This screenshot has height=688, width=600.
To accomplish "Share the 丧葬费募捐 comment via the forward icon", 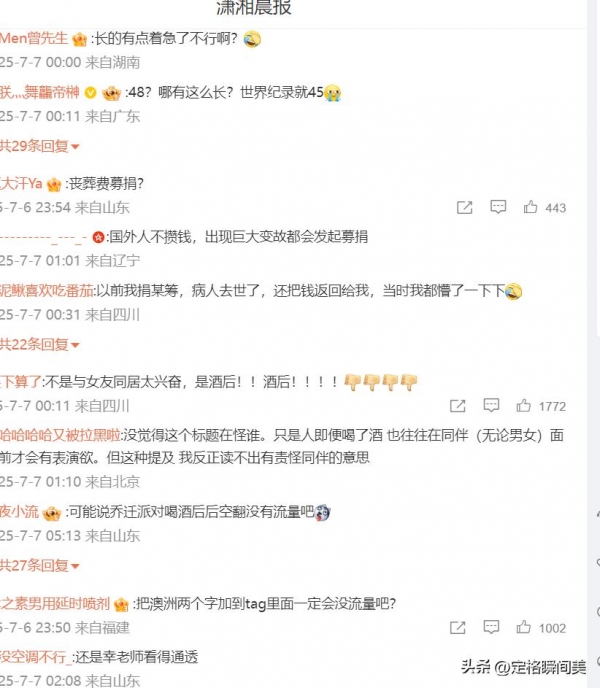I will pos(464,207).
